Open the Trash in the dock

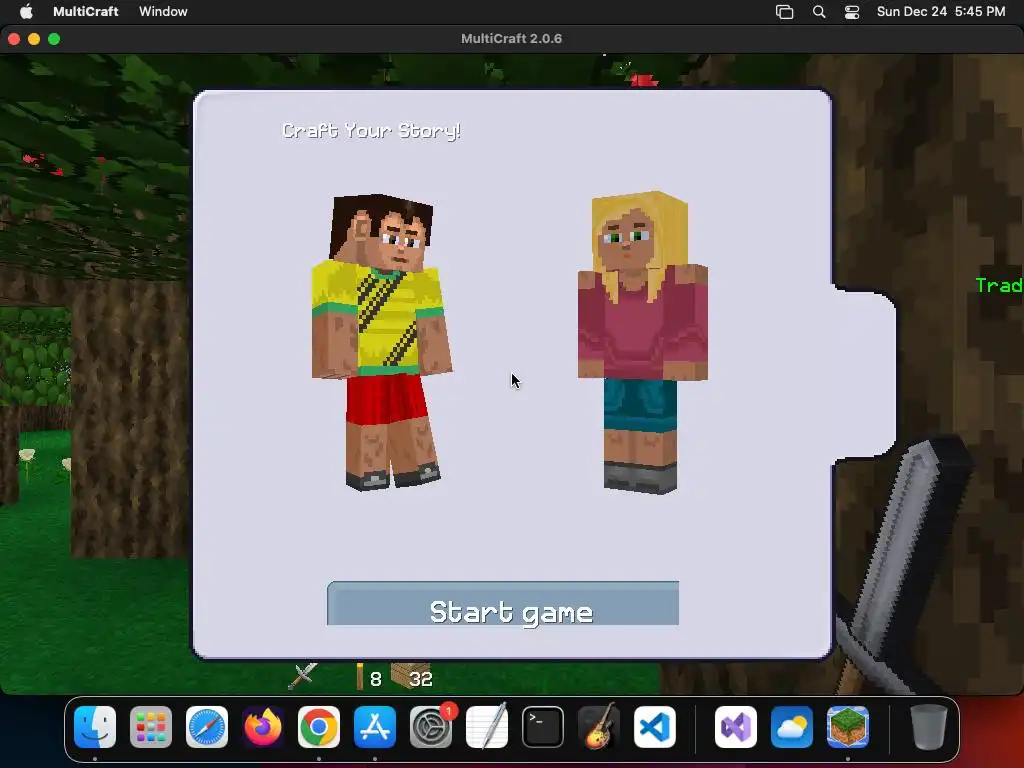[929, 727]
